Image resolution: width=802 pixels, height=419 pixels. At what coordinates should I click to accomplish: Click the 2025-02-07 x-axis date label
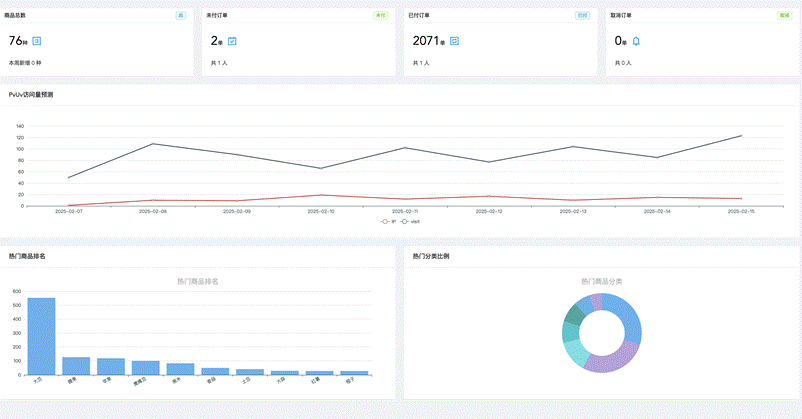(x=69, y=211)
